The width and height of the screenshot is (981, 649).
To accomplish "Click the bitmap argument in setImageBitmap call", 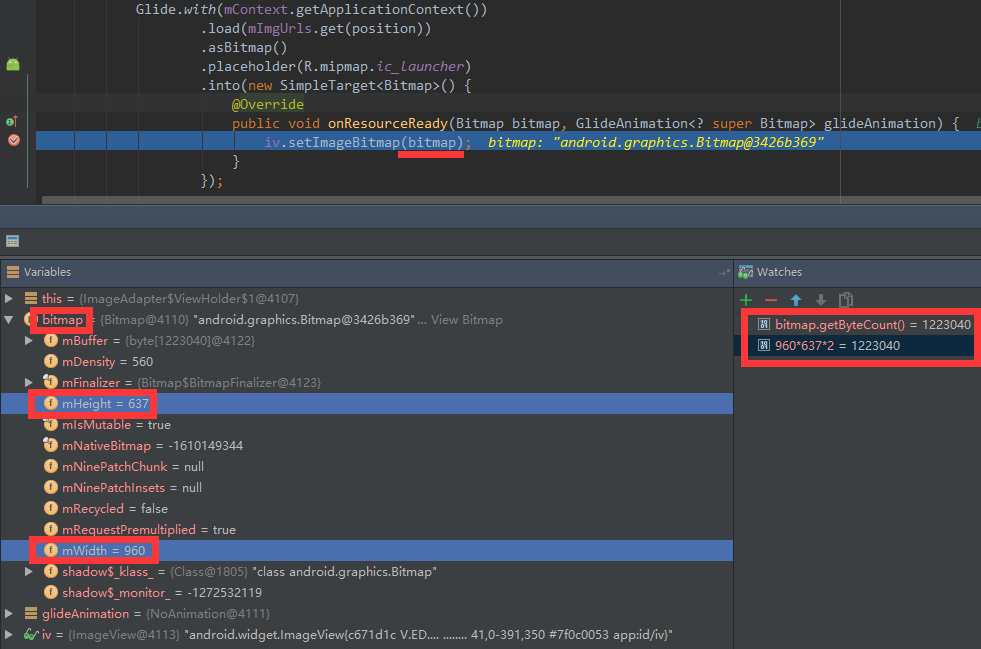I will coord(432,143).
